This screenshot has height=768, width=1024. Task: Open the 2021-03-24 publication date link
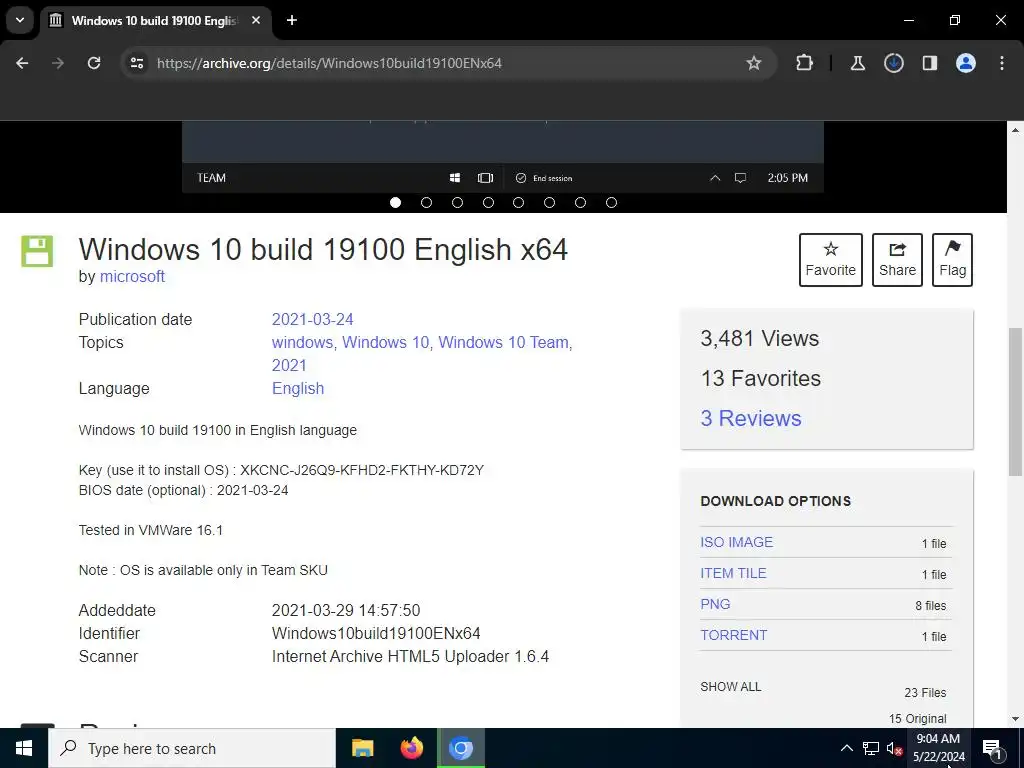312,319
